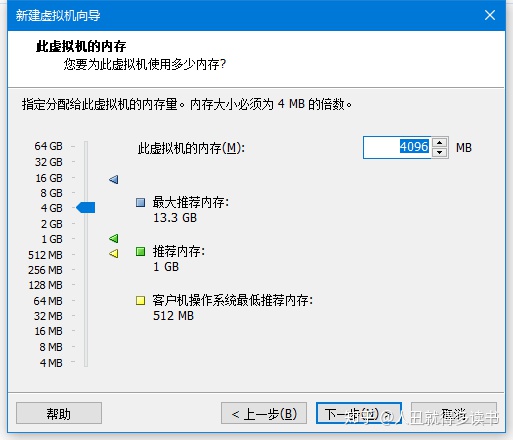Click the 32 MB scale label

[48, 316]
